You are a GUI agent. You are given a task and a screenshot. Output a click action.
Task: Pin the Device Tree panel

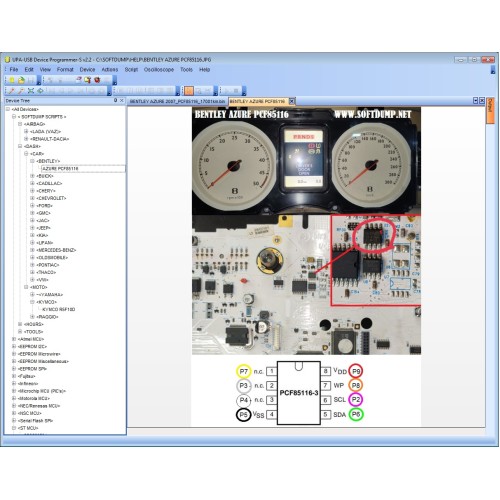click(x=115, y=100)
